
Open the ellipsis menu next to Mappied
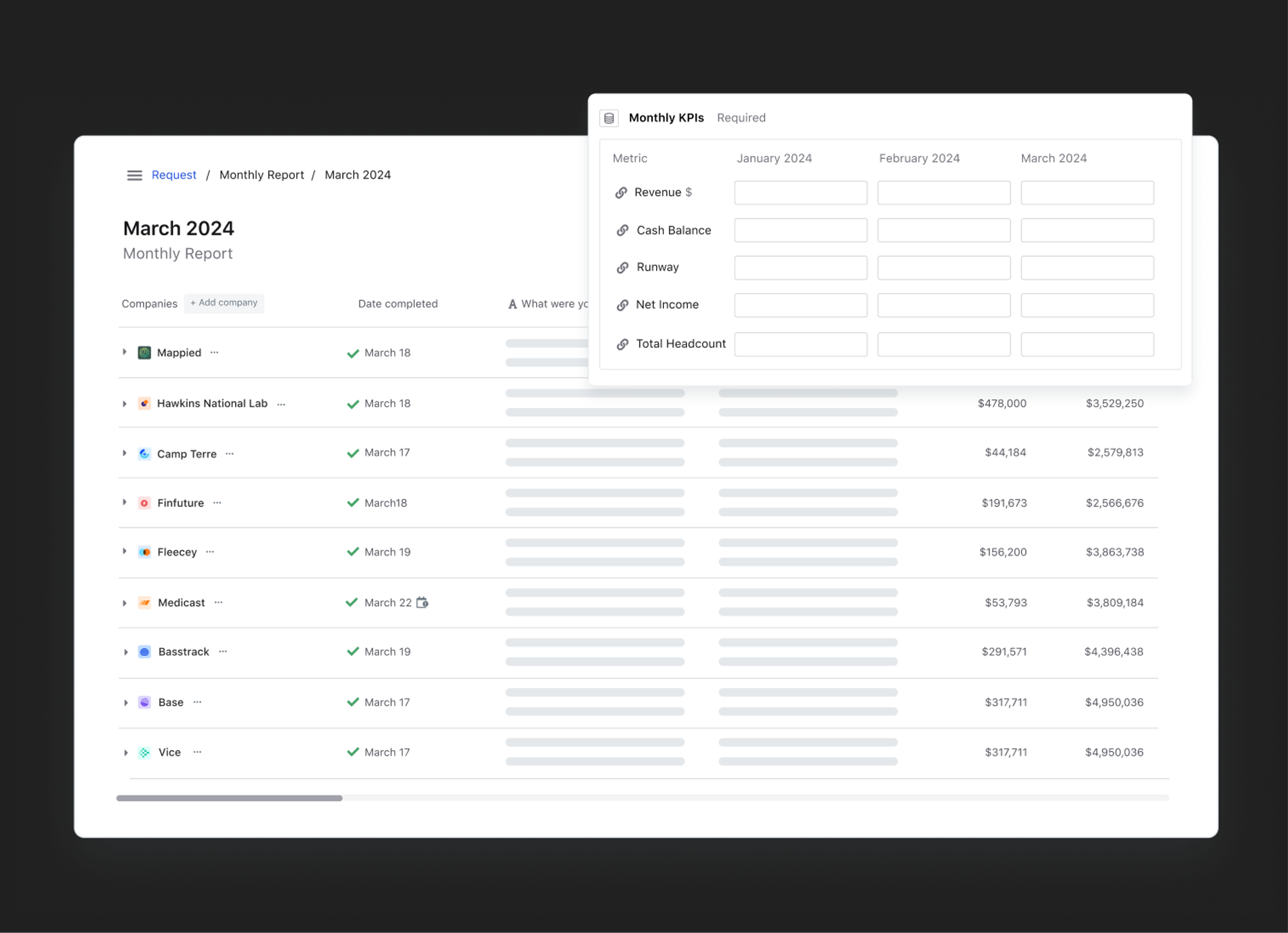coord(214,352)
